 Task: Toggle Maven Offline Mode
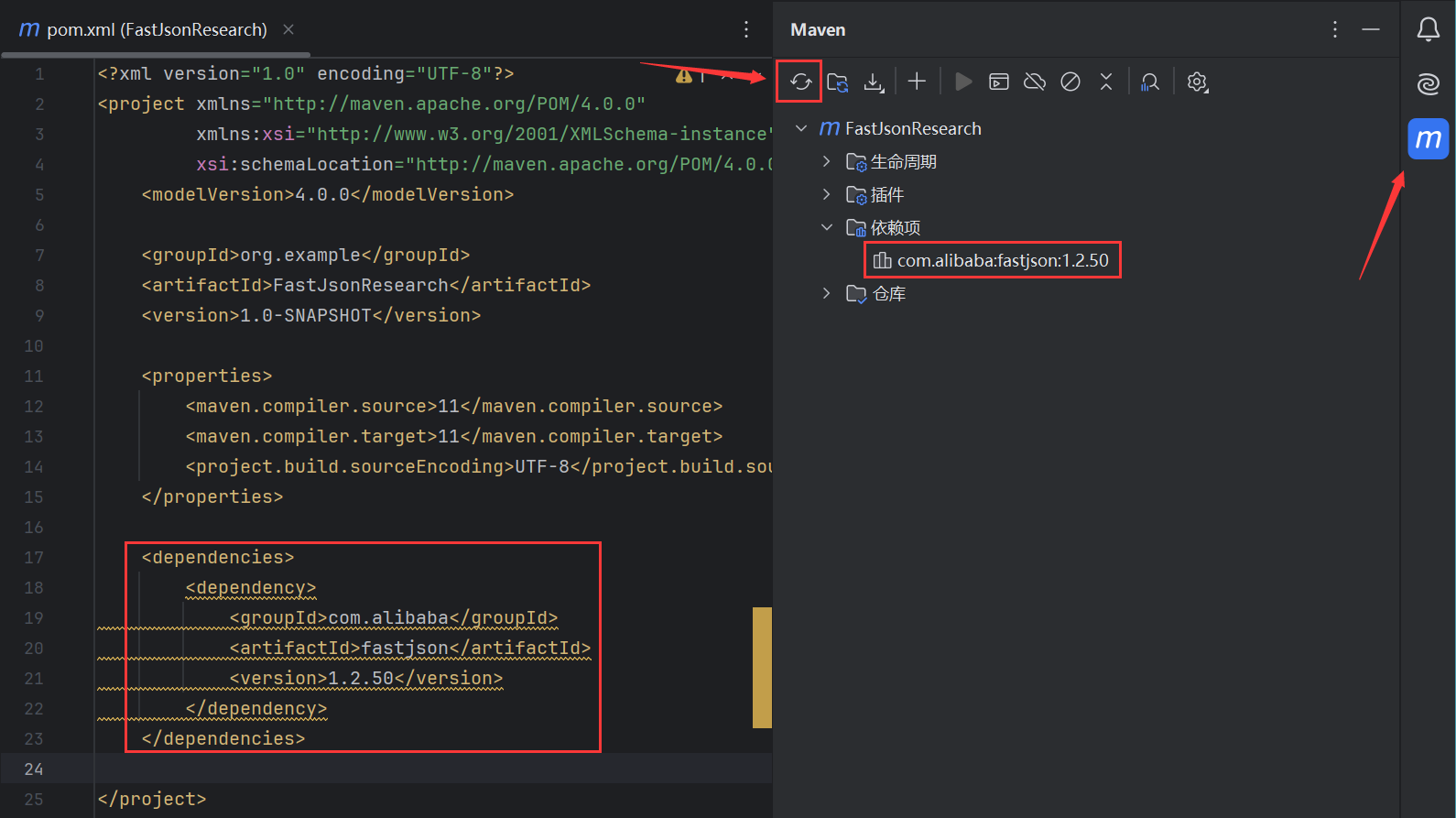[1035, 82]
